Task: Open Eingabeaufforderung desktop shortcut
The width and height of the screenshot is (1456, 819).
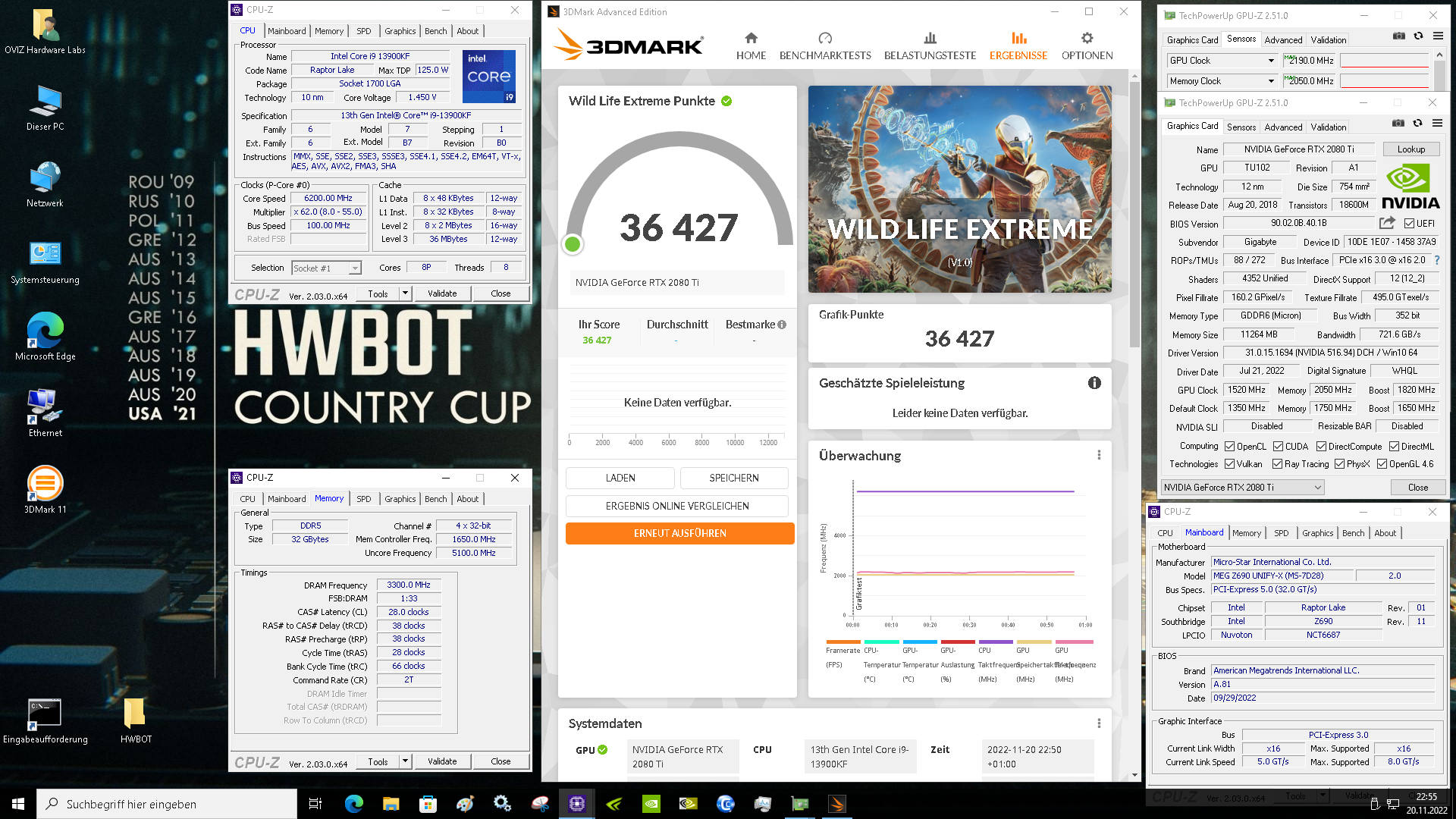Action: coord(45,720)
